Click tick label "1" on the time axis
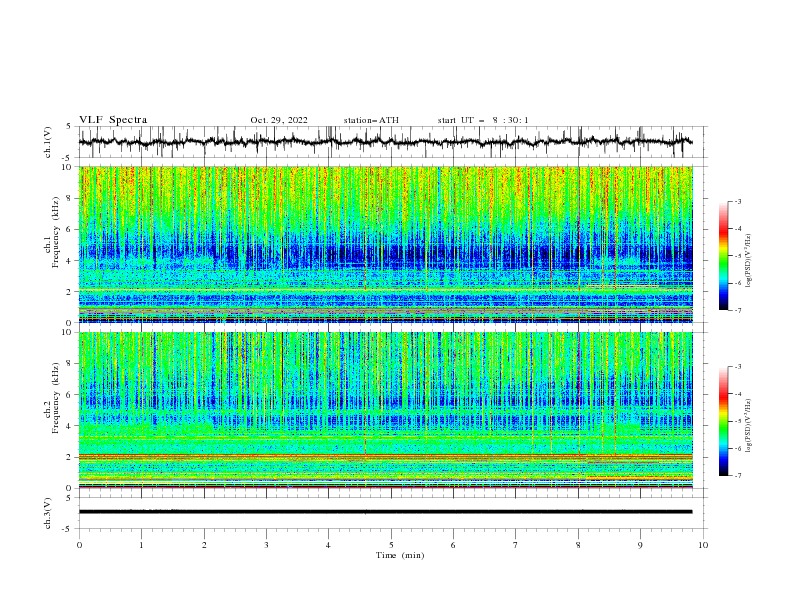The image size is (792, 612). coord(141,545)
